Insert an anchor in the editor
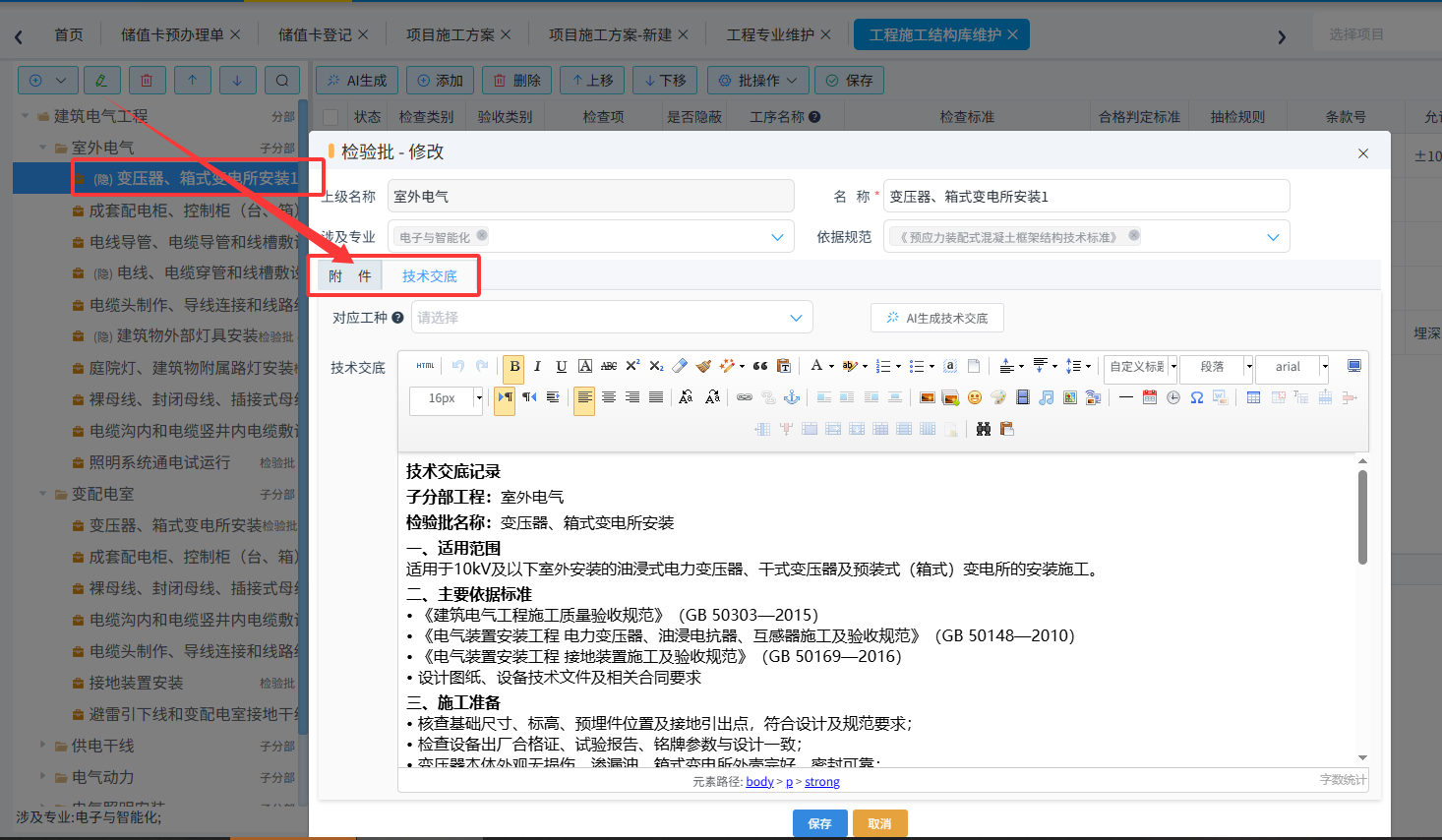This screenshot has height=840, width=1442. (792, 397)
